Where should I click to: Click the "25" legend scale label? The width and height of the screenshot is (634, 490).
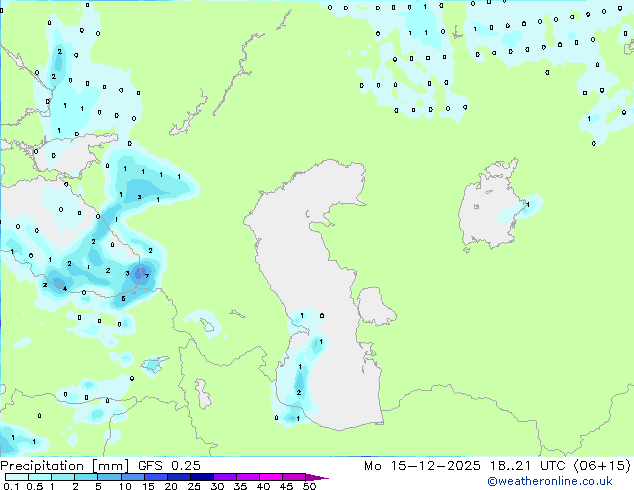194,486
